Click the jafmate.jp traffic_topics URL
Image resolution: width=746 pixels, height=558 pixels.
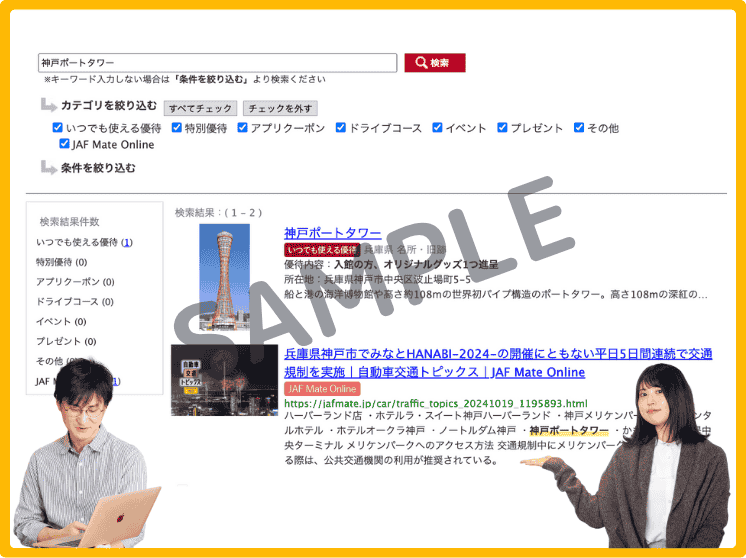click(x=436, y=403)
